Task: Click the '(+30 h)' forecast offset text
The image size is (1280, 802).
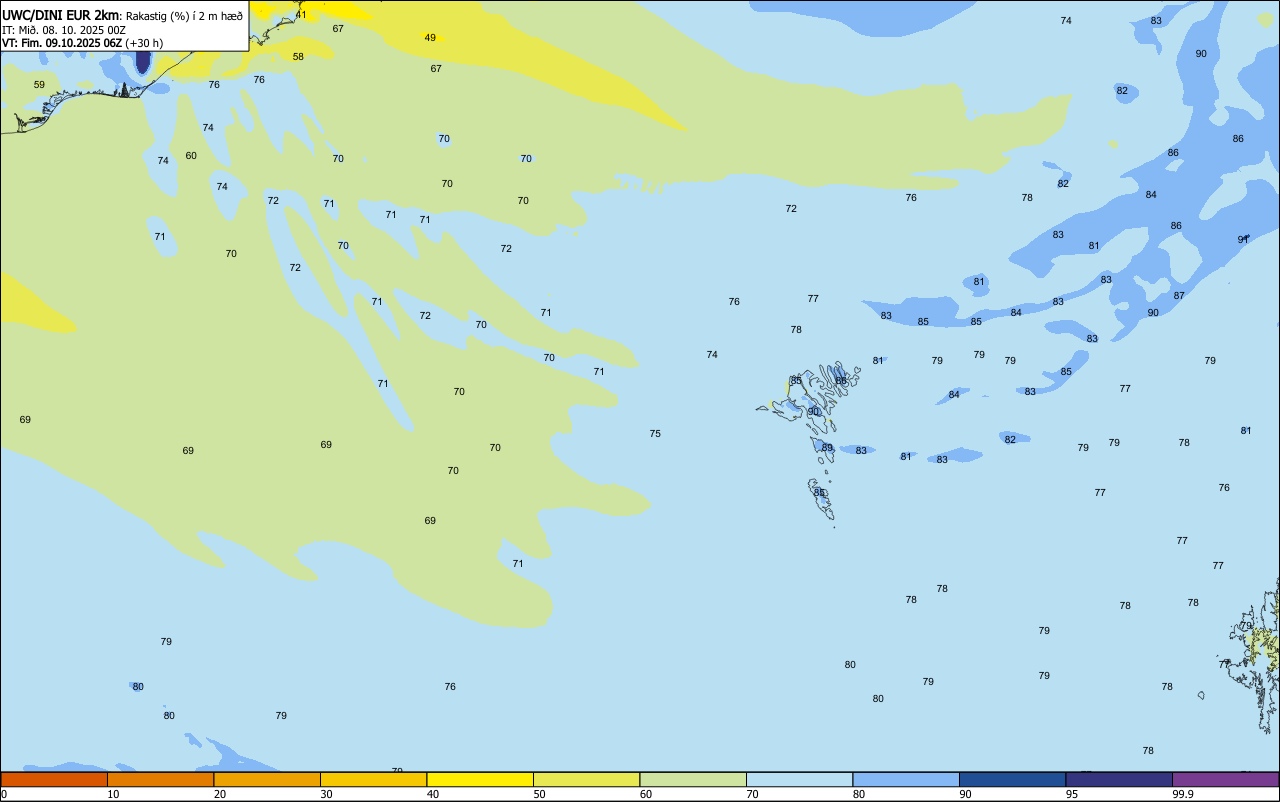Action: (144, 43)
